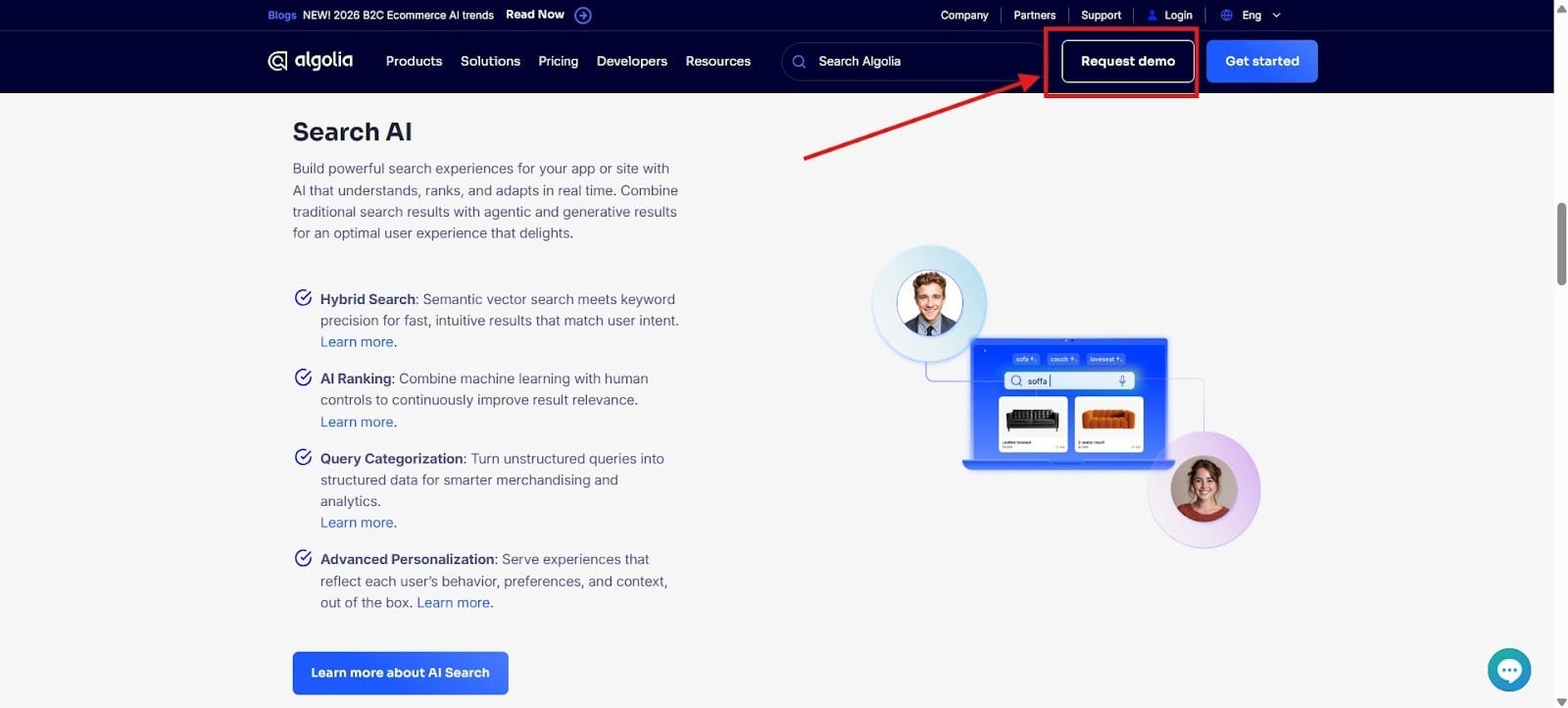
Task: Open the Developers menu
Action: [631, 61]
